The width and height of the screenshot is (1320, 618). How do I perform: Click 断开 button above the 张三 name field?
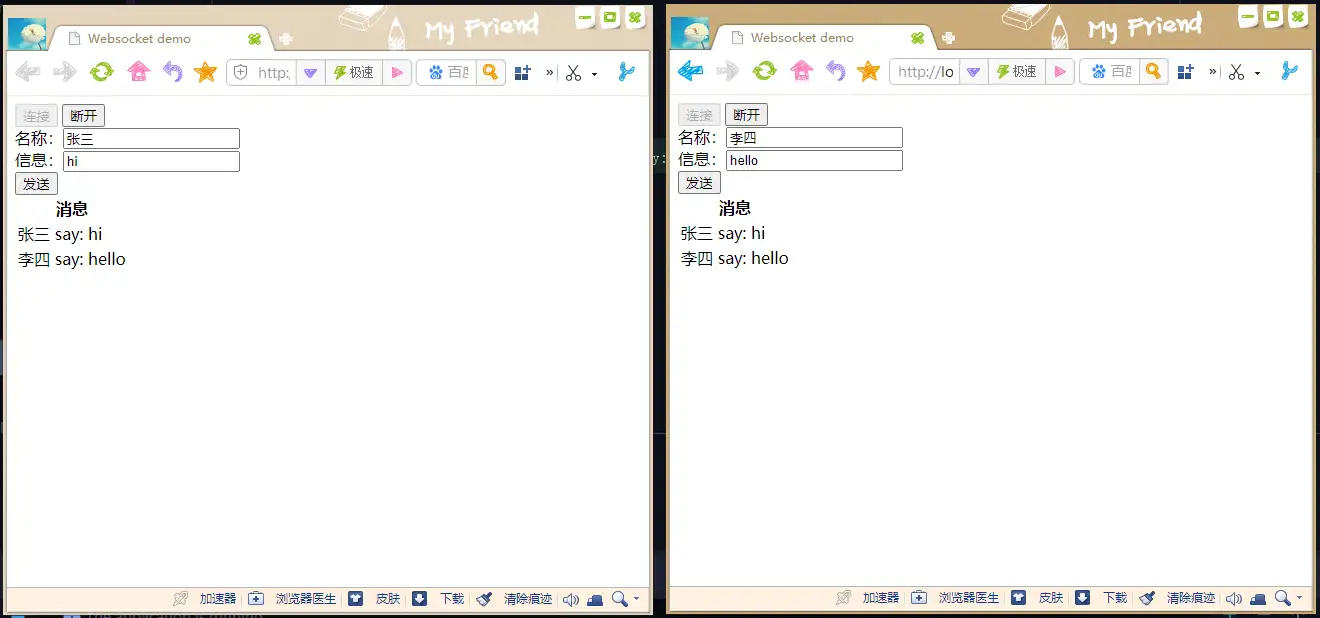tap(83, 116)
